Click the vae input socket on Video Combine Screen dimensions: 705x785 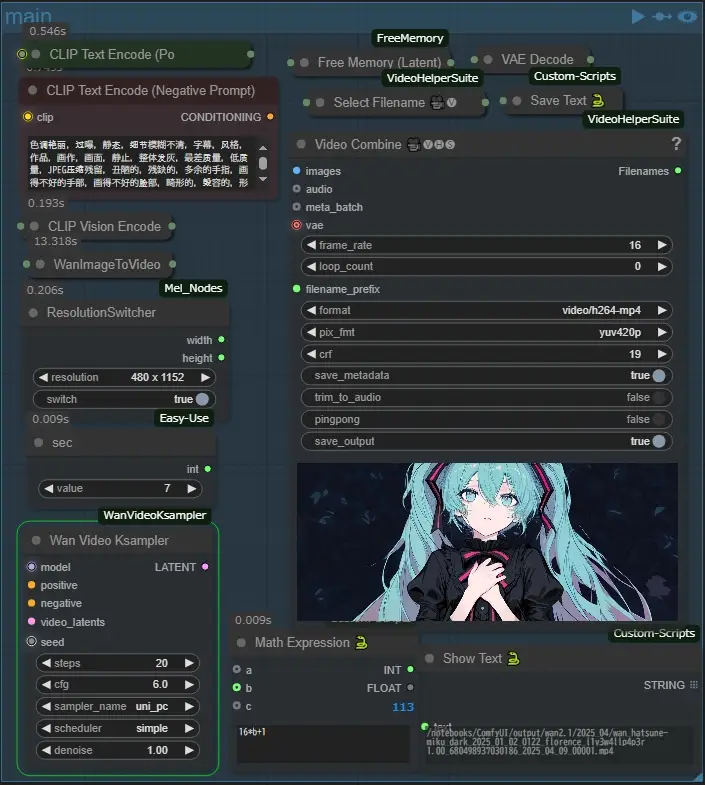coord(296,225)
